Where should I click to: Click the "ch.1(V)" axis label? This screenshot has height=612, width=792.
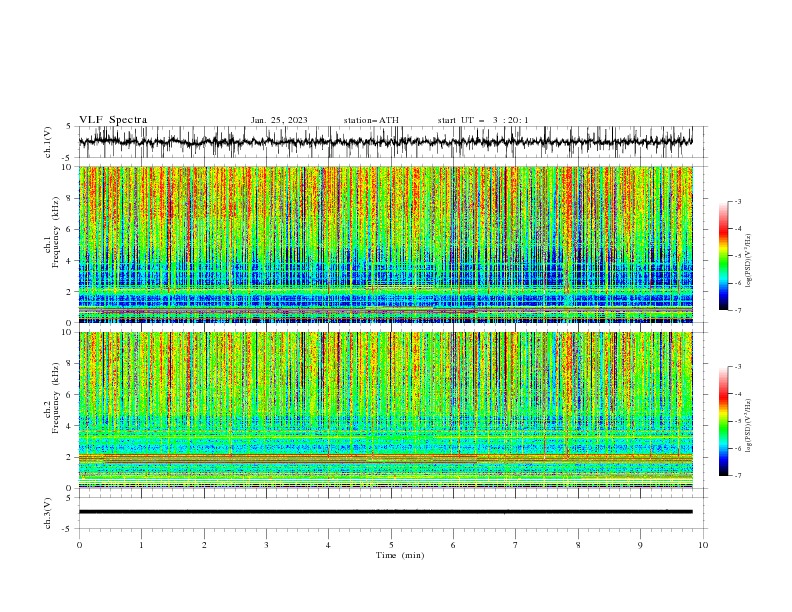48,142
